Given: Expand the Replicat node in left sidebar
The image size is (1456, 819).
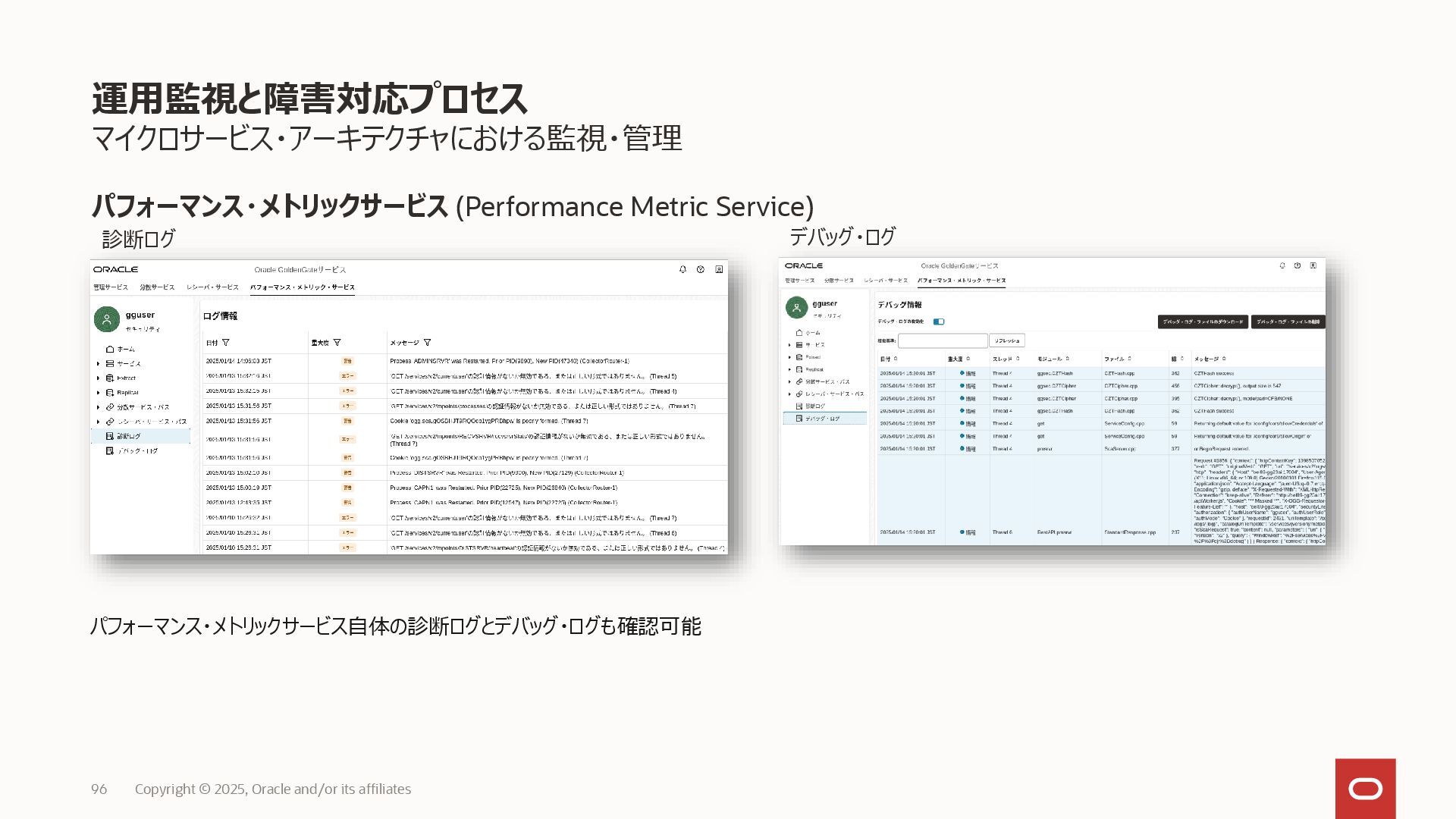Looking at the screenshot, I should pos(98,392).
